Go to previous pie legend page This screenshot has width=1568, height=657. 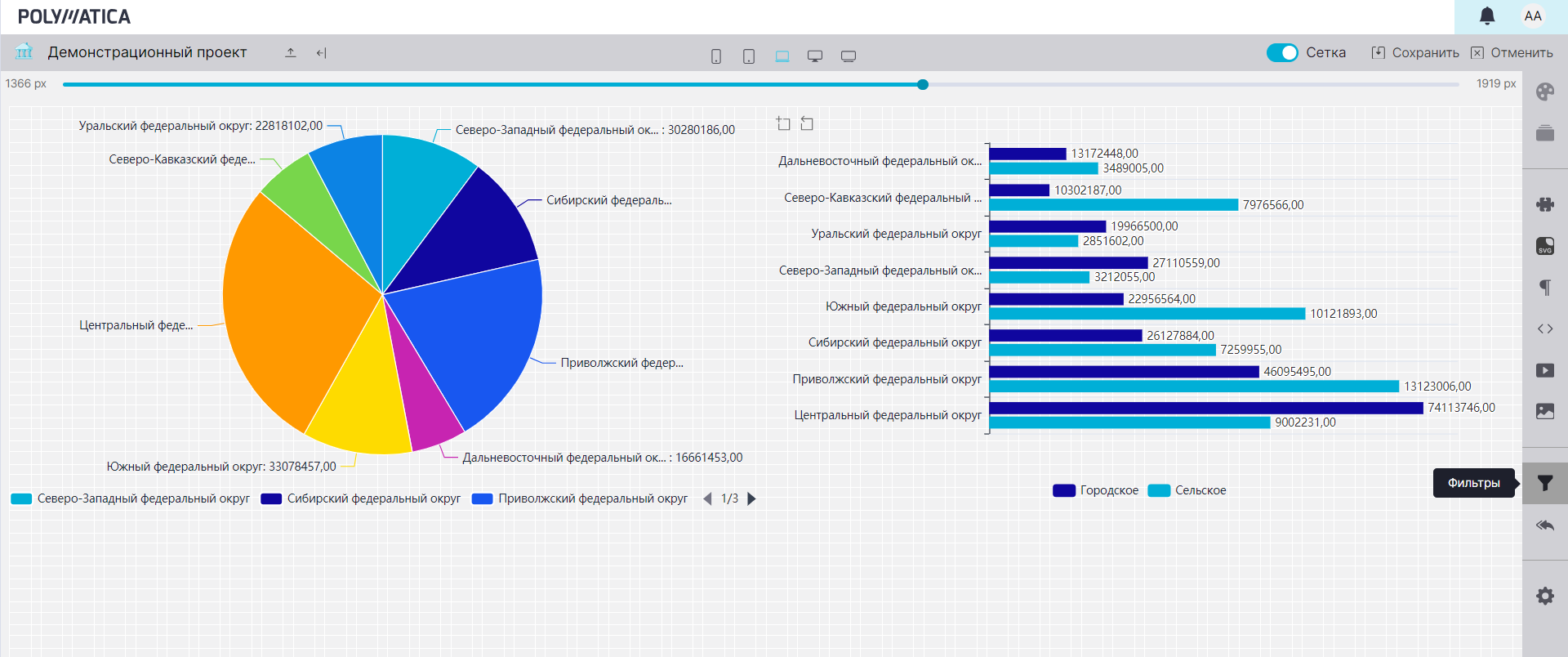(x=707, y=498)
